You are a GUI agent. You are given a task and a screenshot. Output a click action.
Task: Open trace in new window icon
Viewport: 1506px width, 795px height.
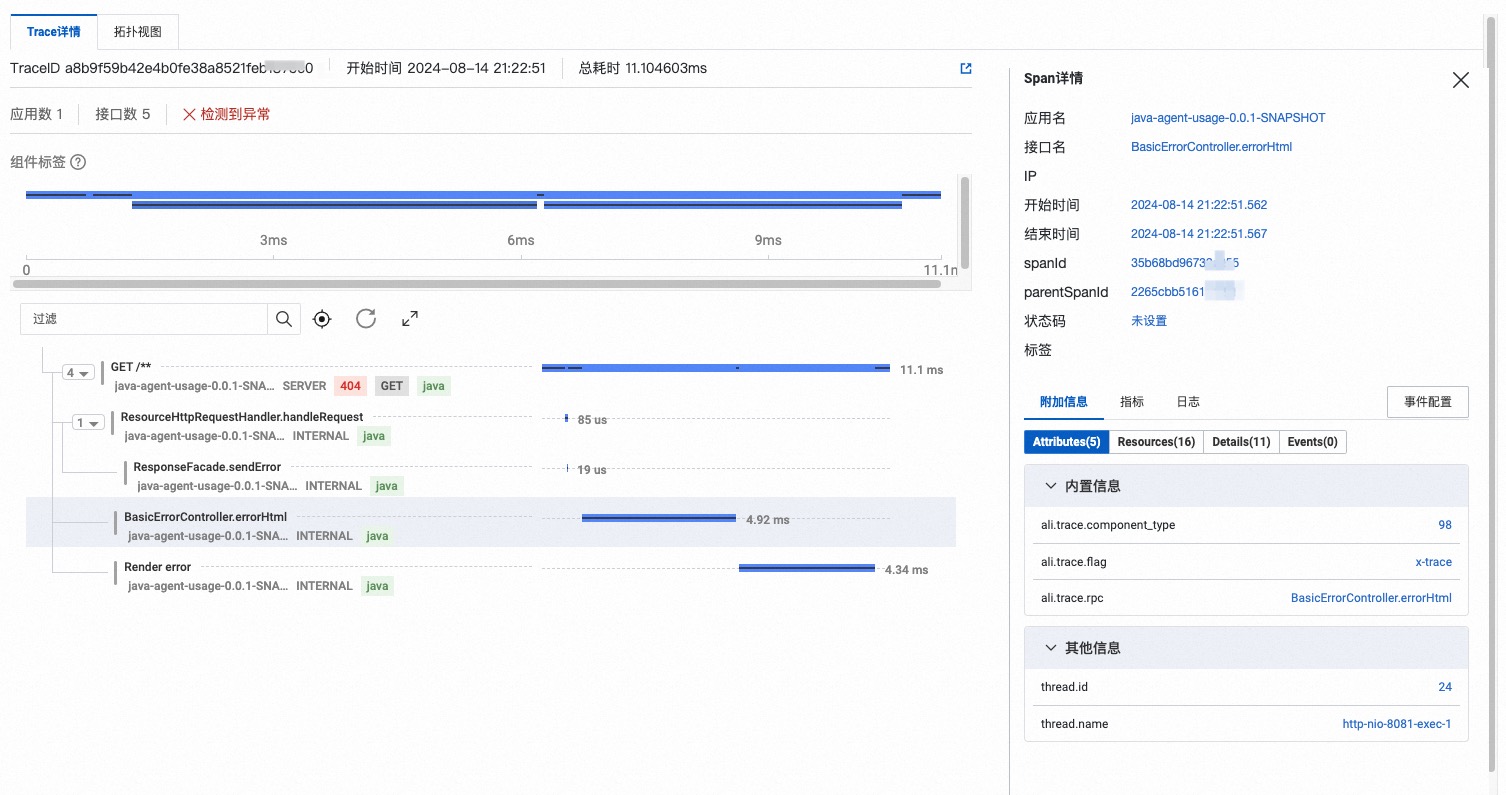965,68
